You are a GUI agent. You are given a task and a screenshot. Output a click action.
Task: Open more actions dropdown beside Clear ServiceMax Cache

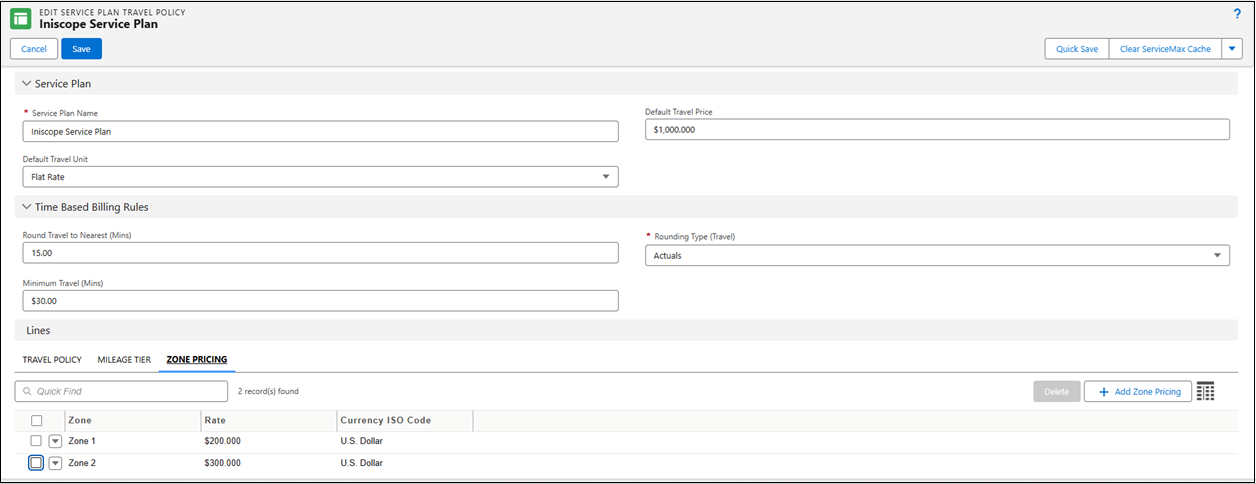[1232, 49]
